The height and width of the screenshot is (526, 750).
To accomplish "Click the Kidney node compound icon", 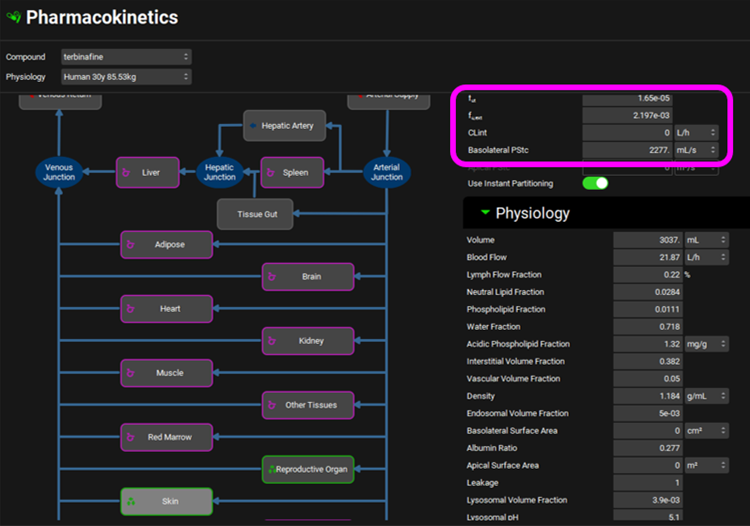I will point(273,341).
